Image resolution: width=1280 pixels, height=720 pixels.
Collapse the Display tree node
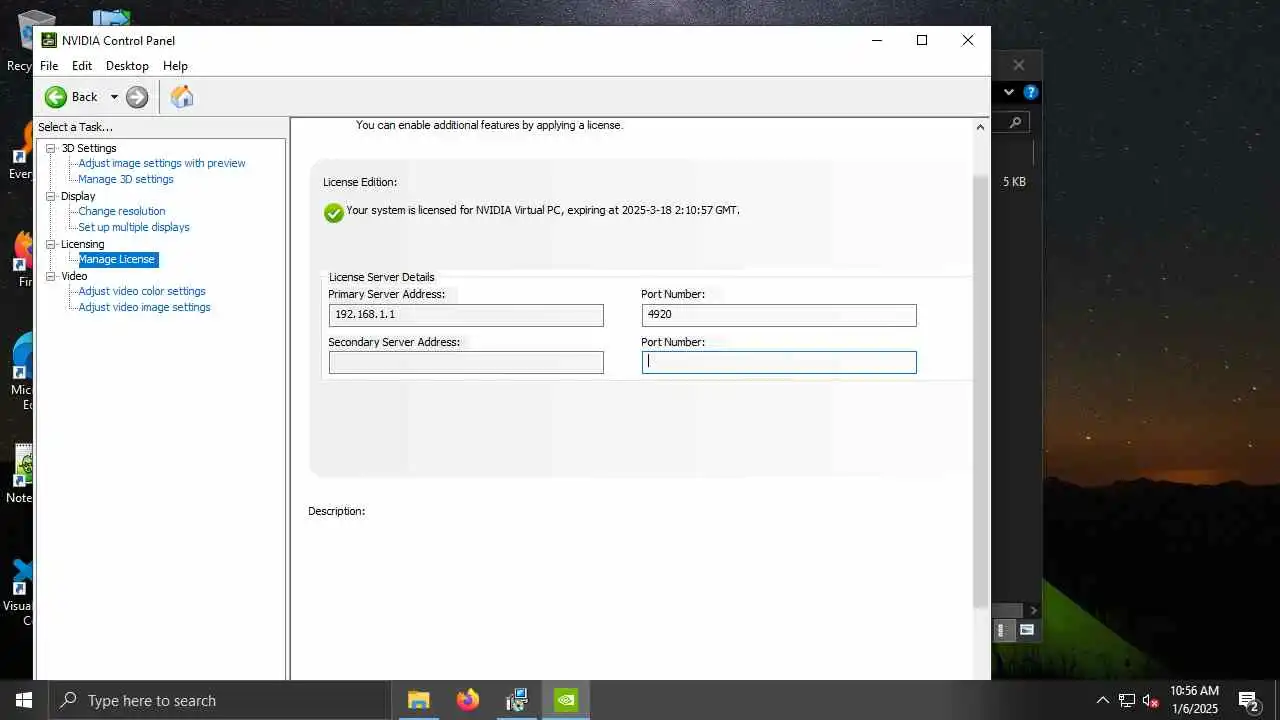pyautogui.click(x=51, y=196)
